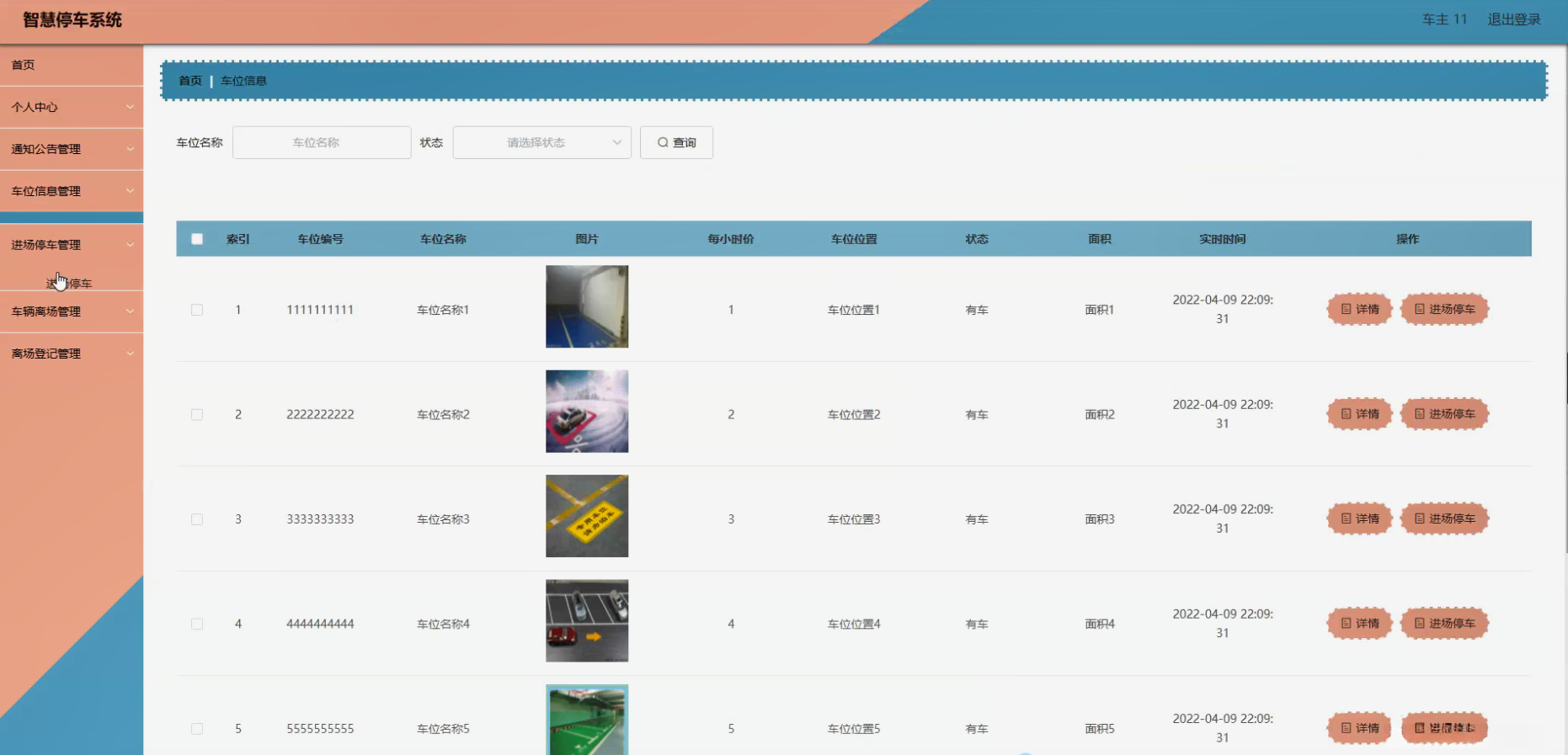Click 进场停车 button in row 车位名称2
The width and height of the screenshot is (1568, 755).
(x=1444, y=414)
